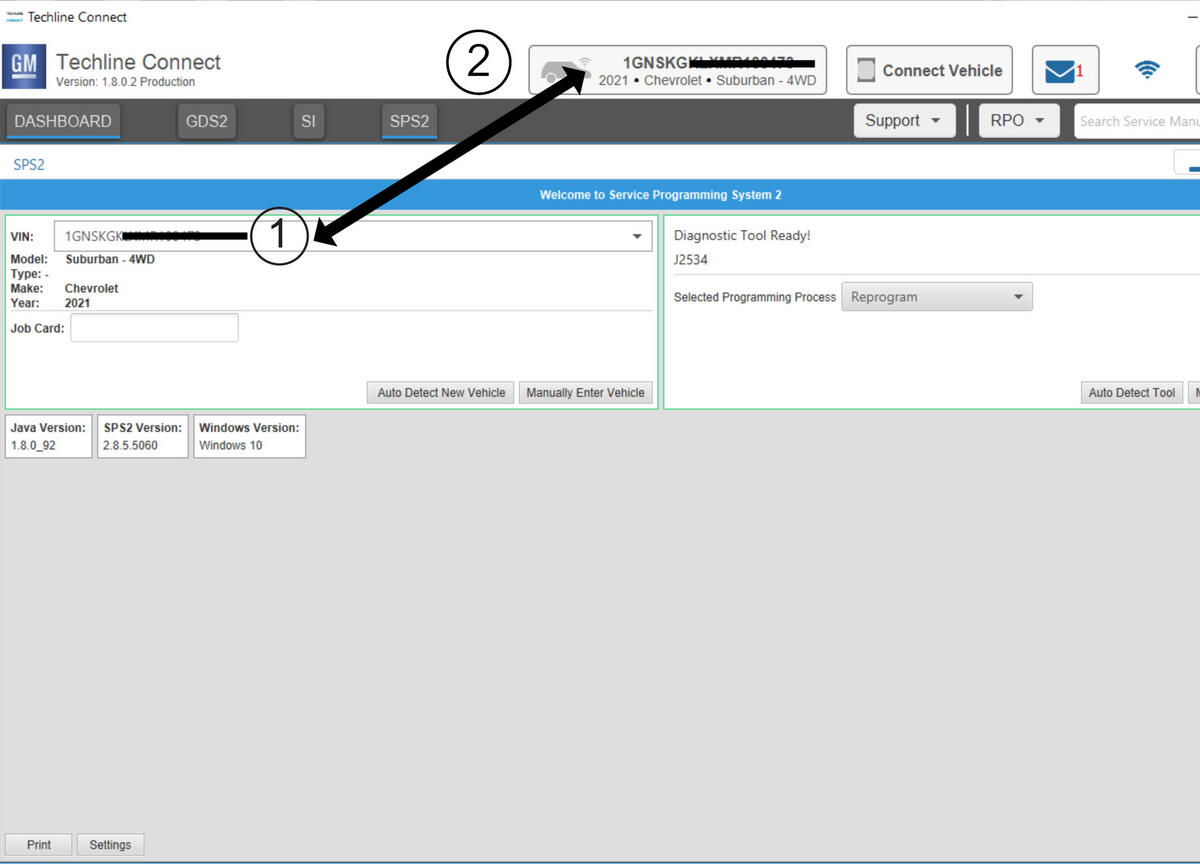Click the Connect Vehicle module icon

click(x=867, y=71)
